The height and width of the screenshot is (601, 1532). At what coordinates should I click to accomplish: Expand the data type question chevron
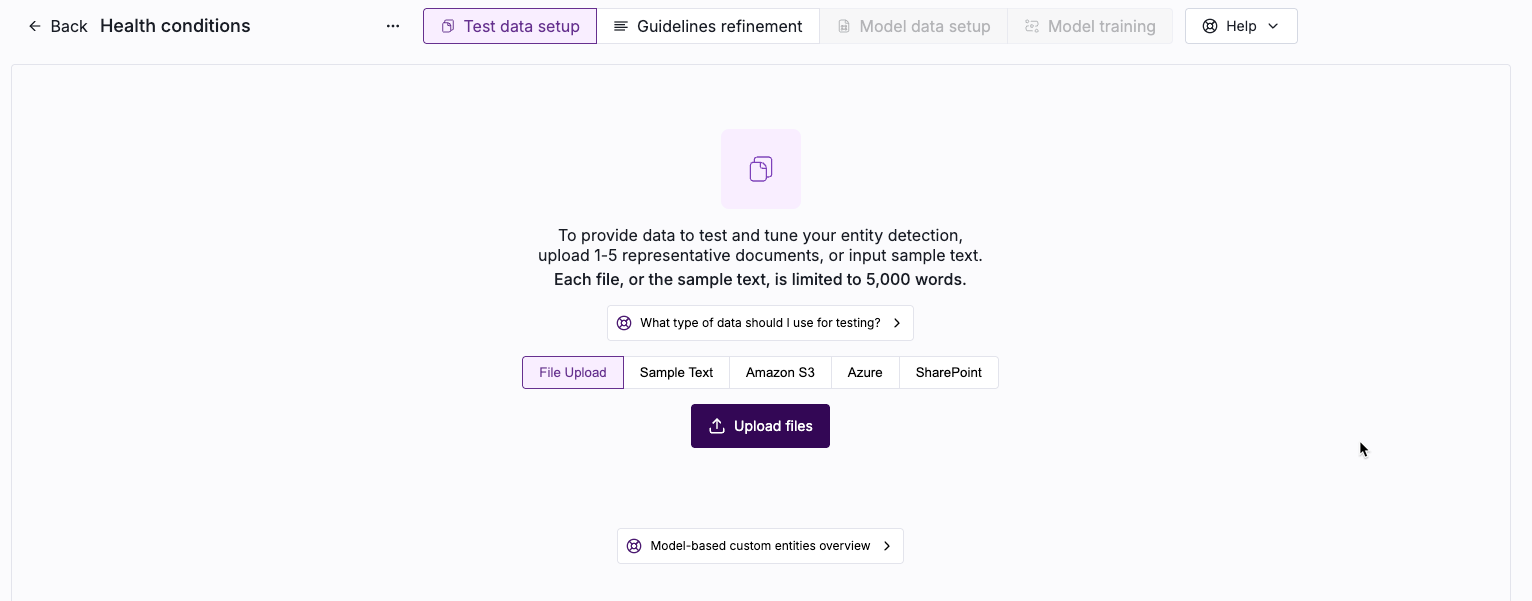[897, 323]
